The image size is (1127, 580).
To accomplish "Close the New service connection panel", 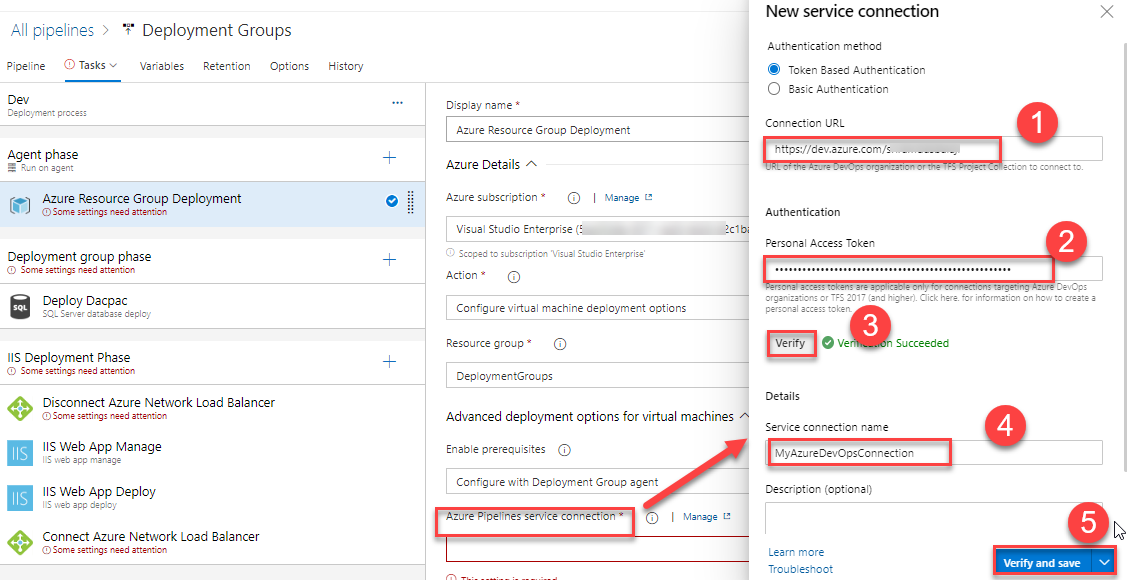I will 1107,11.
